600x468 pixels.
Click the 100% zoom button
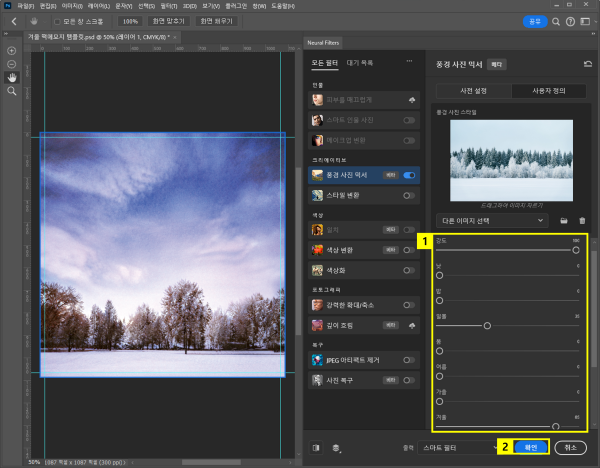pyautogui.click(x=130, y=21)
